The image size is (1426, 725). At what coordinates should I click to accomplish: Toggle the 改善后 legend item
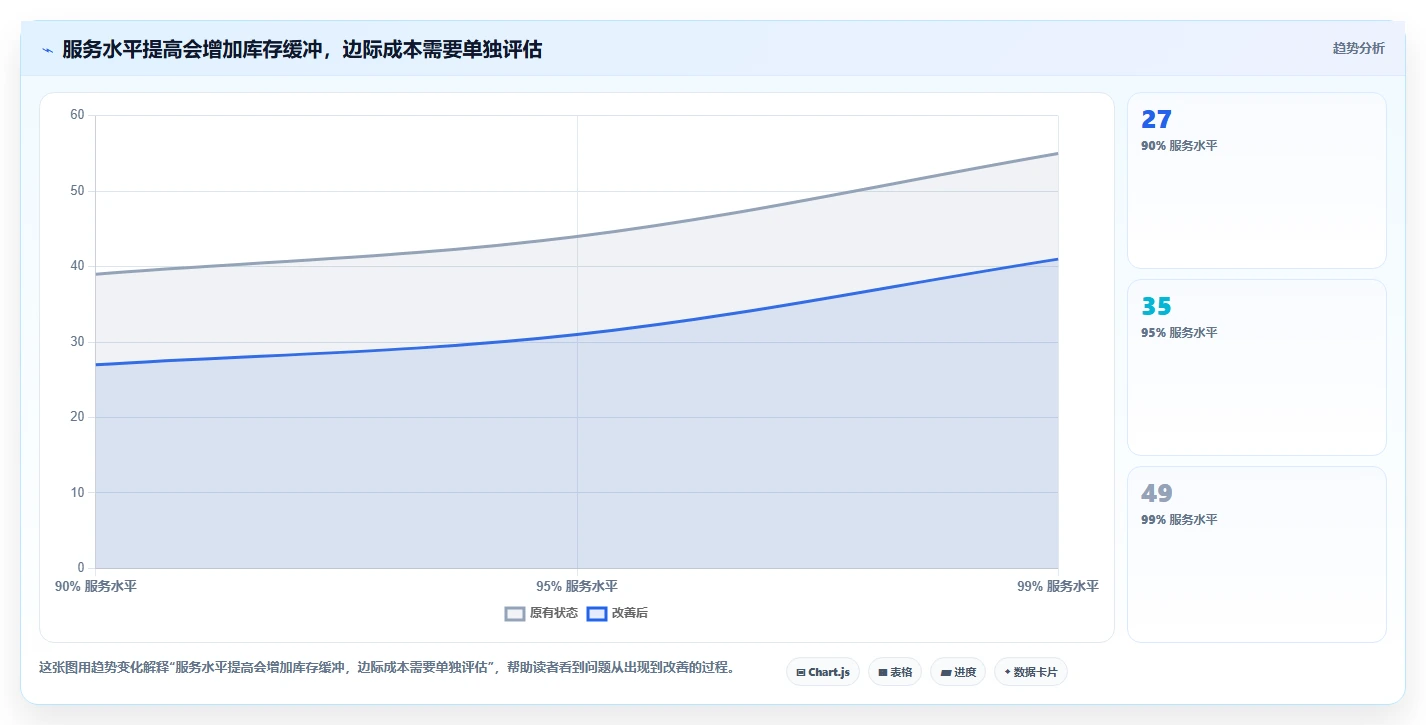617,613
